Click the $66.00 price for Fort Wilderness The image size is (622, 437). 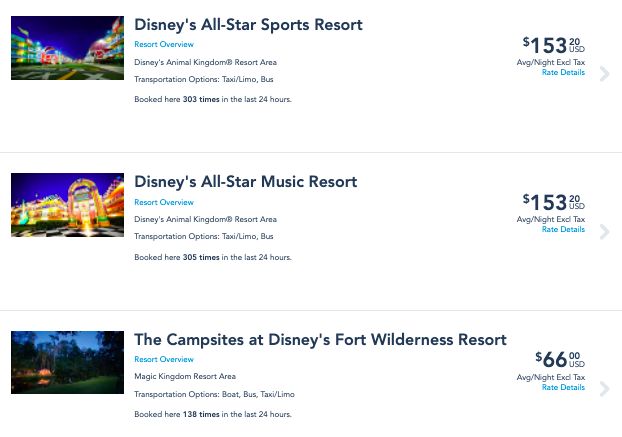click(x=557, y=360)
